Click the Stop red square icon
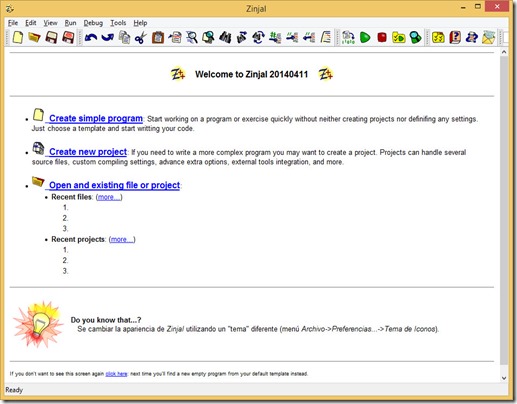 coord(382,37)
